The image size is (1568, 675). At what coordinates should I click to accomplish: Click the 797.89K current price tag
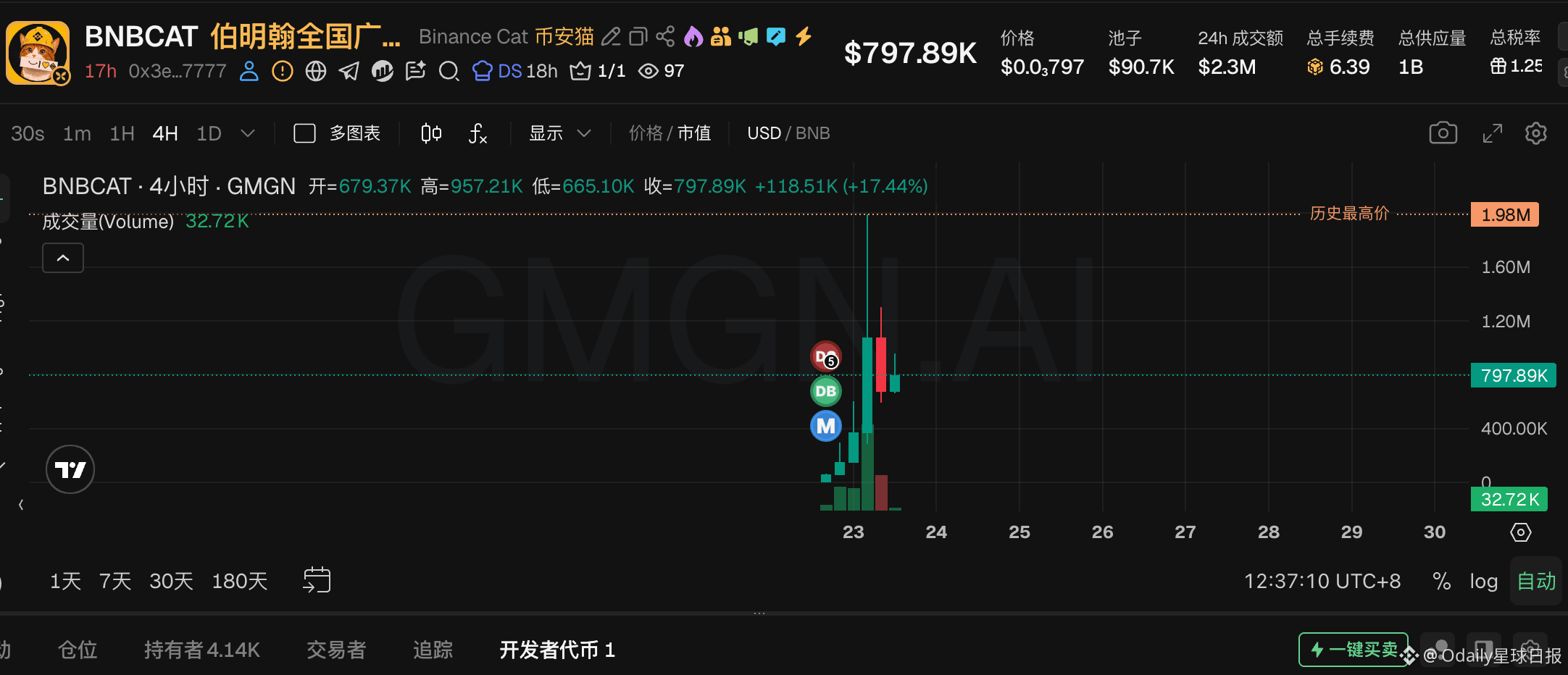coord(1514,375)
